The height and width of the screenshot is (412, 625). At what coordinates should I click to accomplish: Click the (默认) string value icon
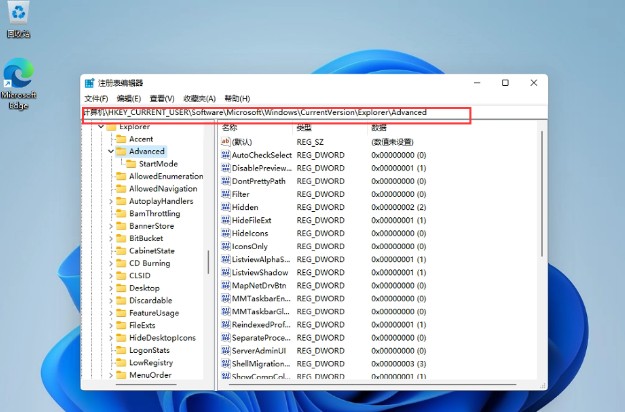click(x=226, y=141)
